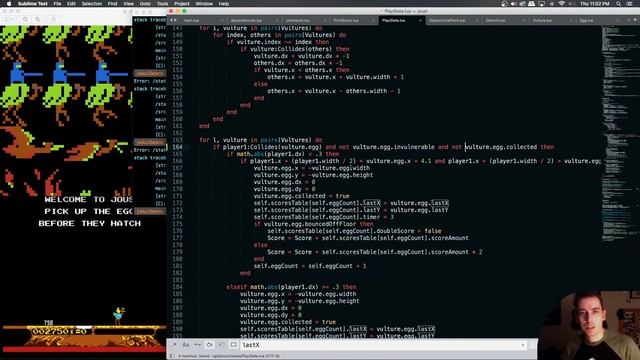Click the zoom in magnifier in left window toolbar
Screen dimensions: 640x360
pos(38,19)
